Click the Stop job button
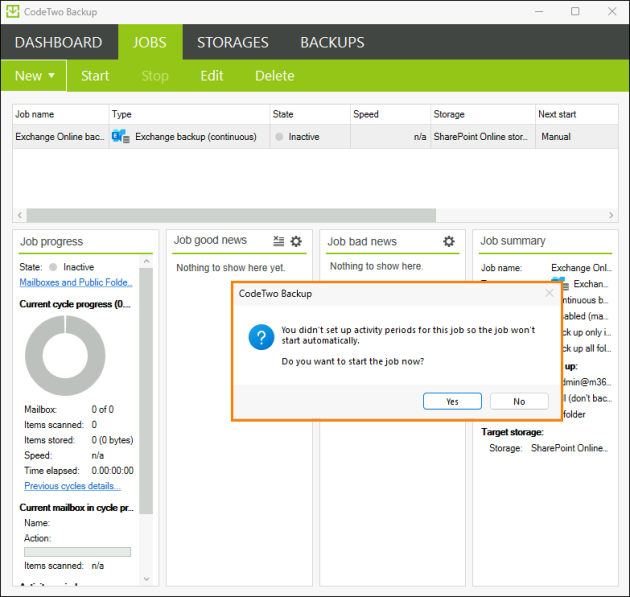 tap(155, 76)
